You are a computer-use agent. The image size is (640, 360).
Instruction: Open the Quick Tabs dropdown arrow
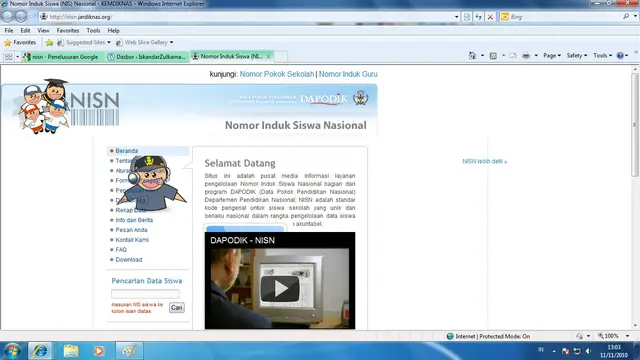click(18, 57)
